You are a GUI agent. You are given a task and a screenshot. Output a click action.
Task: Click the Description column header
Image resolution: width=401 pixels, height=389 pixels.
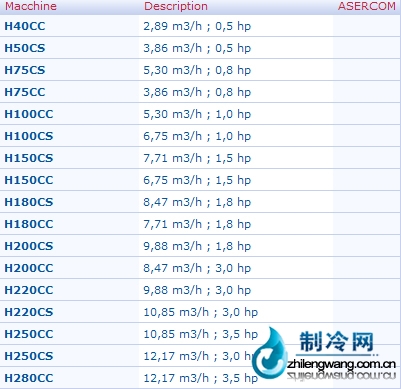tap(176, 6)
